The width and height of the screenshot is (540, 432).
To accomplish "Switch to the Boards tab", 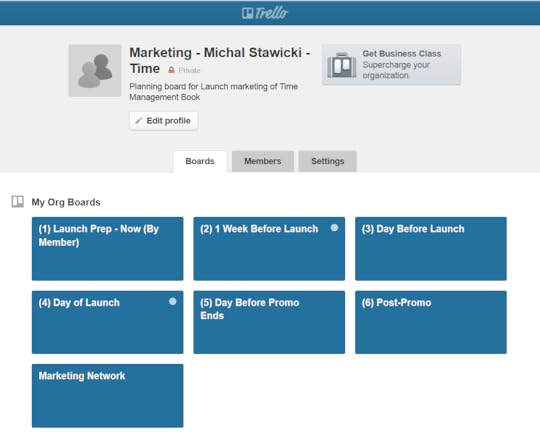I will [200, 161].
